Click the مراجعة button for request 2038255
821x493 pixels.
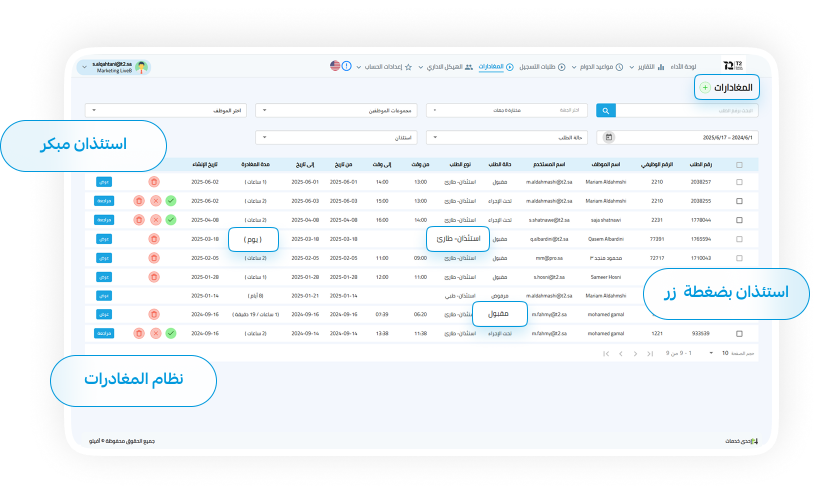(105, 201)
